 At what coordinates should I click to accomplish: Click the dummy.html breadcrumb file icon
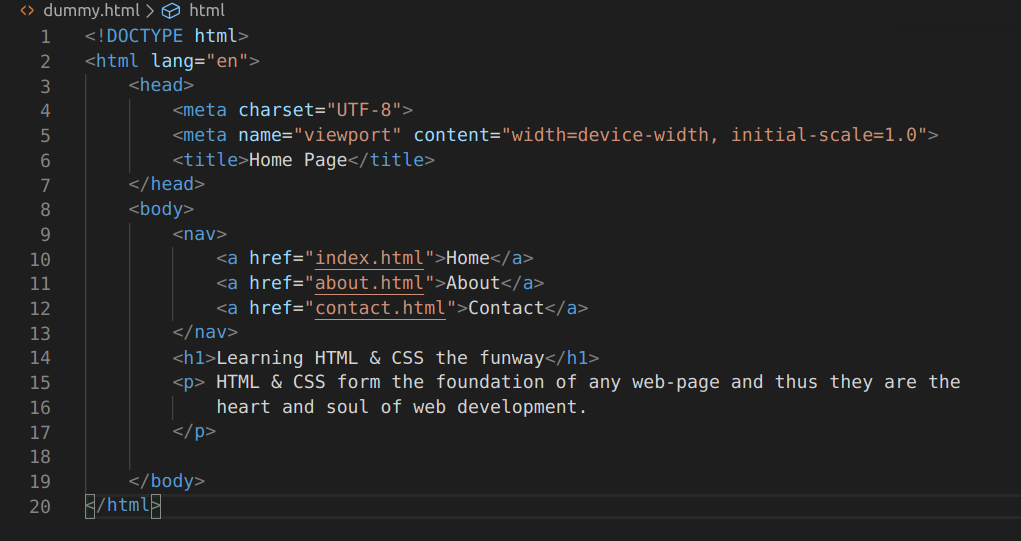click(x=27, y=10)
